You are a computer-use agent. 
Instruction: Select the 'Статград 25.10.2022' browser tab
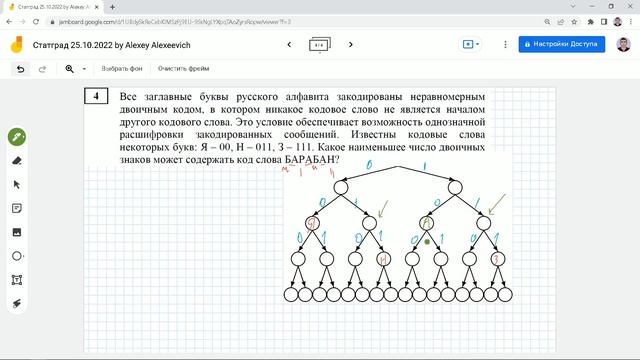point(53,7)
